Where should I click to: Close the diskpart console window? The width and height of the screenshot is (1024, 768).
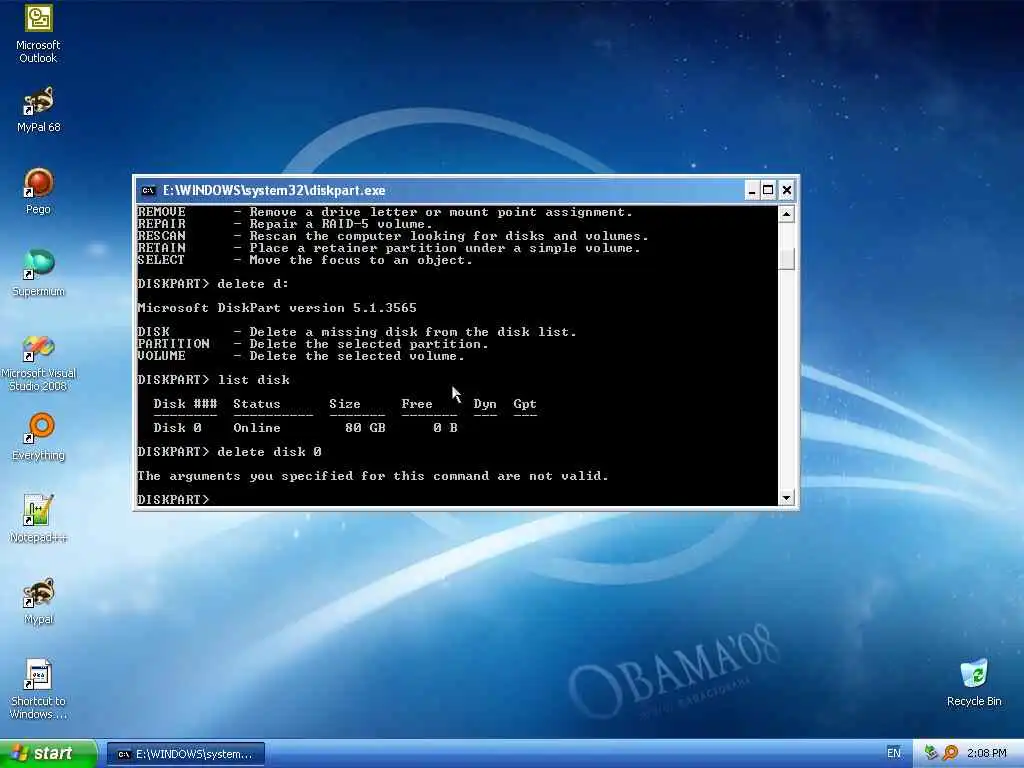[x=787, y=191]
